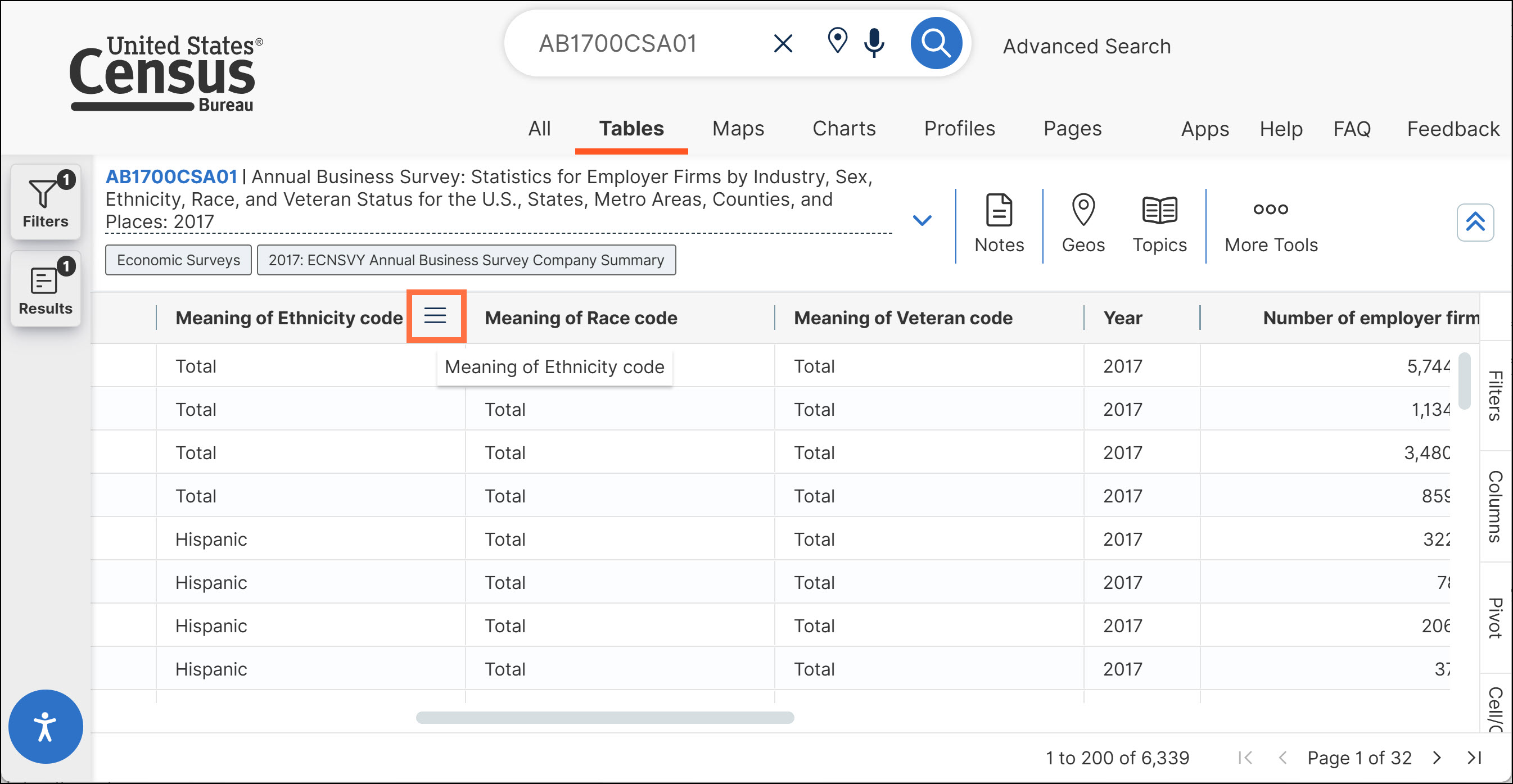Open the FAQ link

click(1352, 129)
